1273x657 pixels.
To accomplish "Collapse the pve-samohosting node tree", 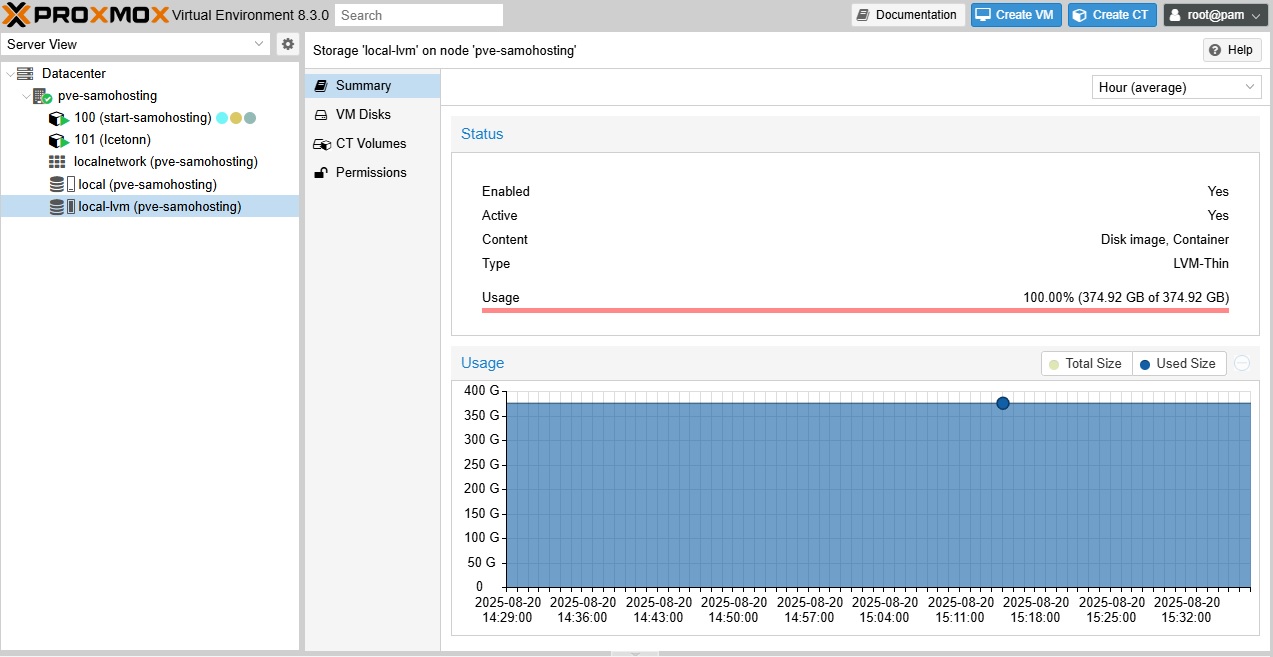I will coord(26,96).
